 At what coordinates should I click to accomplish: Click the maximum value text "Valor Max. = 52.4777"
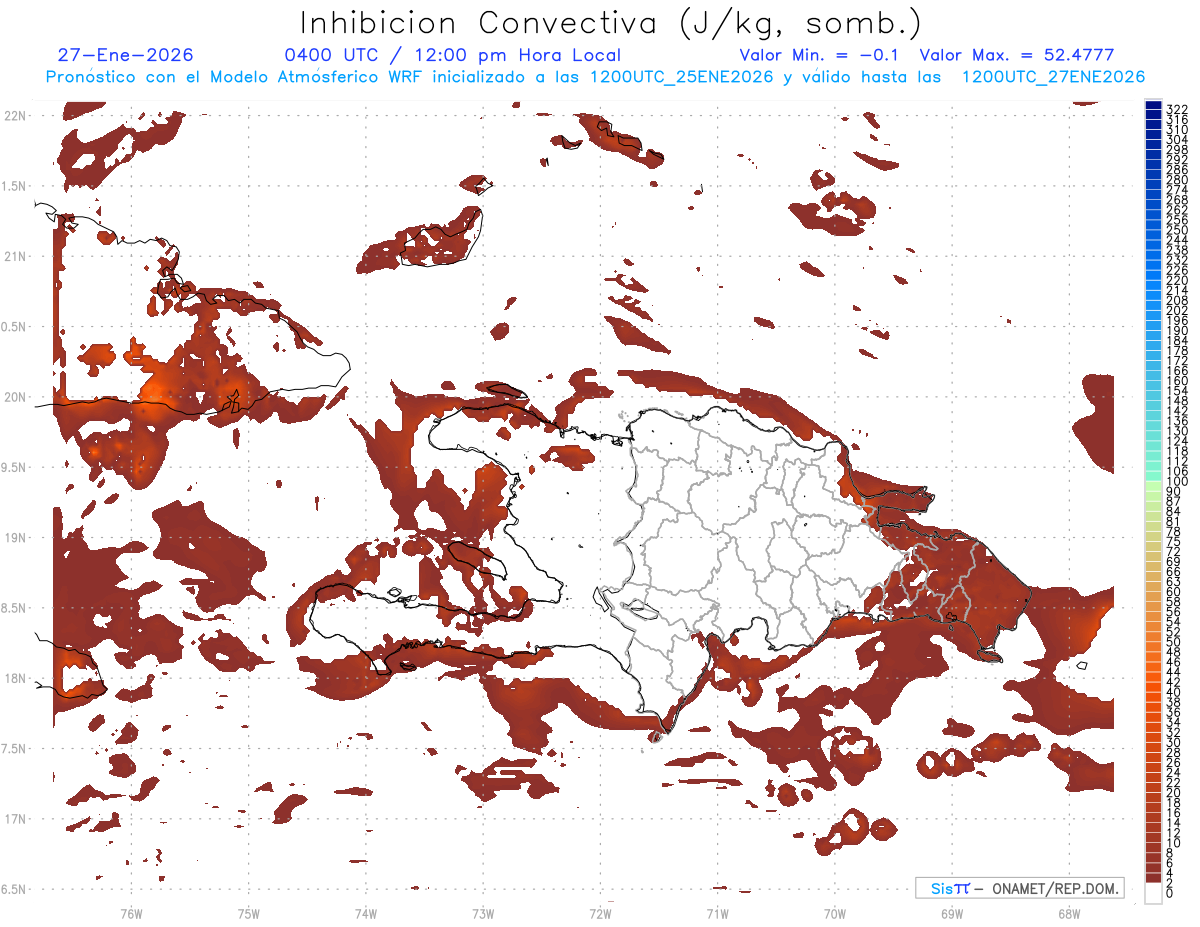click(1017, 55)
